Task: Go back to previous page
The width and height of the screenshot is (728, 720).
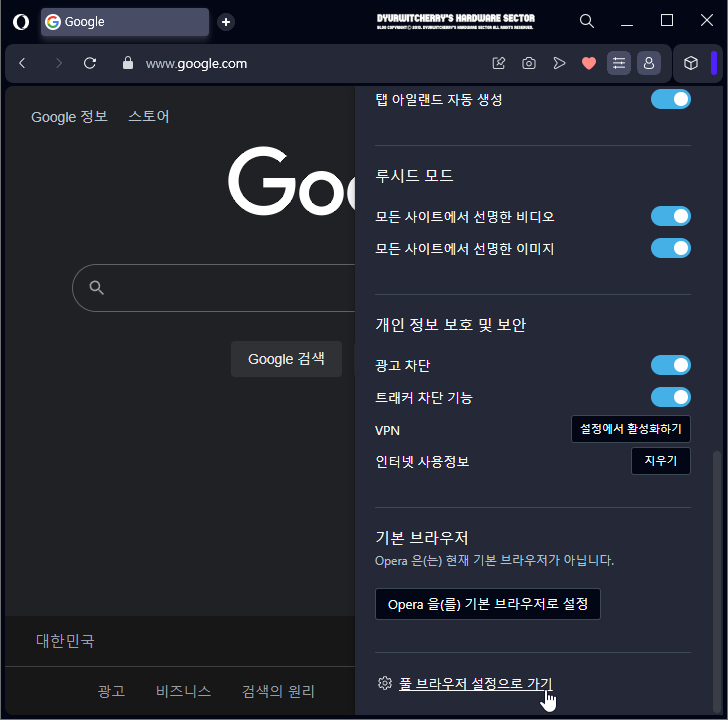Action: coord(22,63)
